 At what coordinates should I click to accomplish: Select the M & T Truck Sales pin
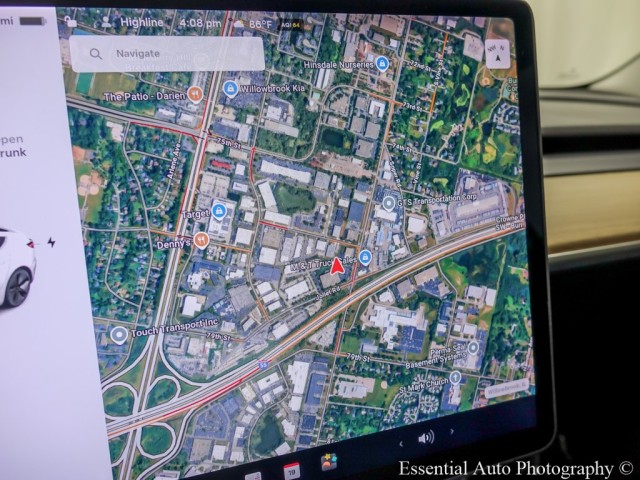(x=365, y=257)
